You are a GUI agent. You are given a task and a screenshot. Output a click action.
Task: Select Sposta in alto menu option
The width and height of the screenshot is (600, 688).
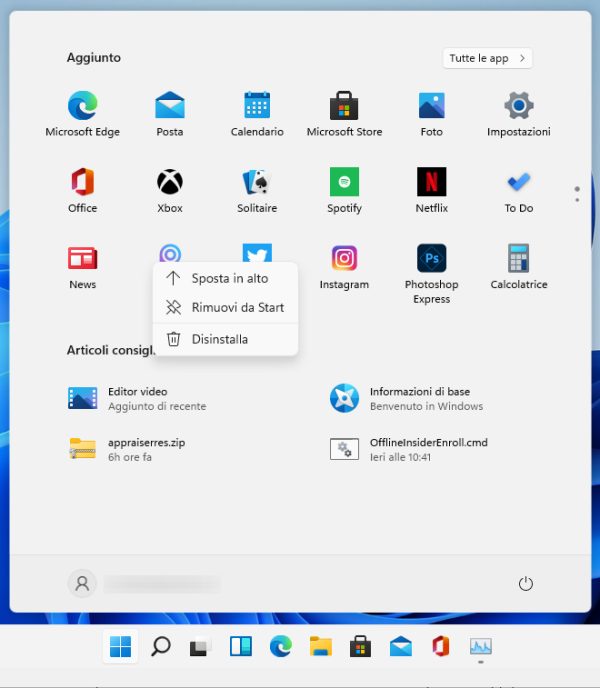point(226,278)
